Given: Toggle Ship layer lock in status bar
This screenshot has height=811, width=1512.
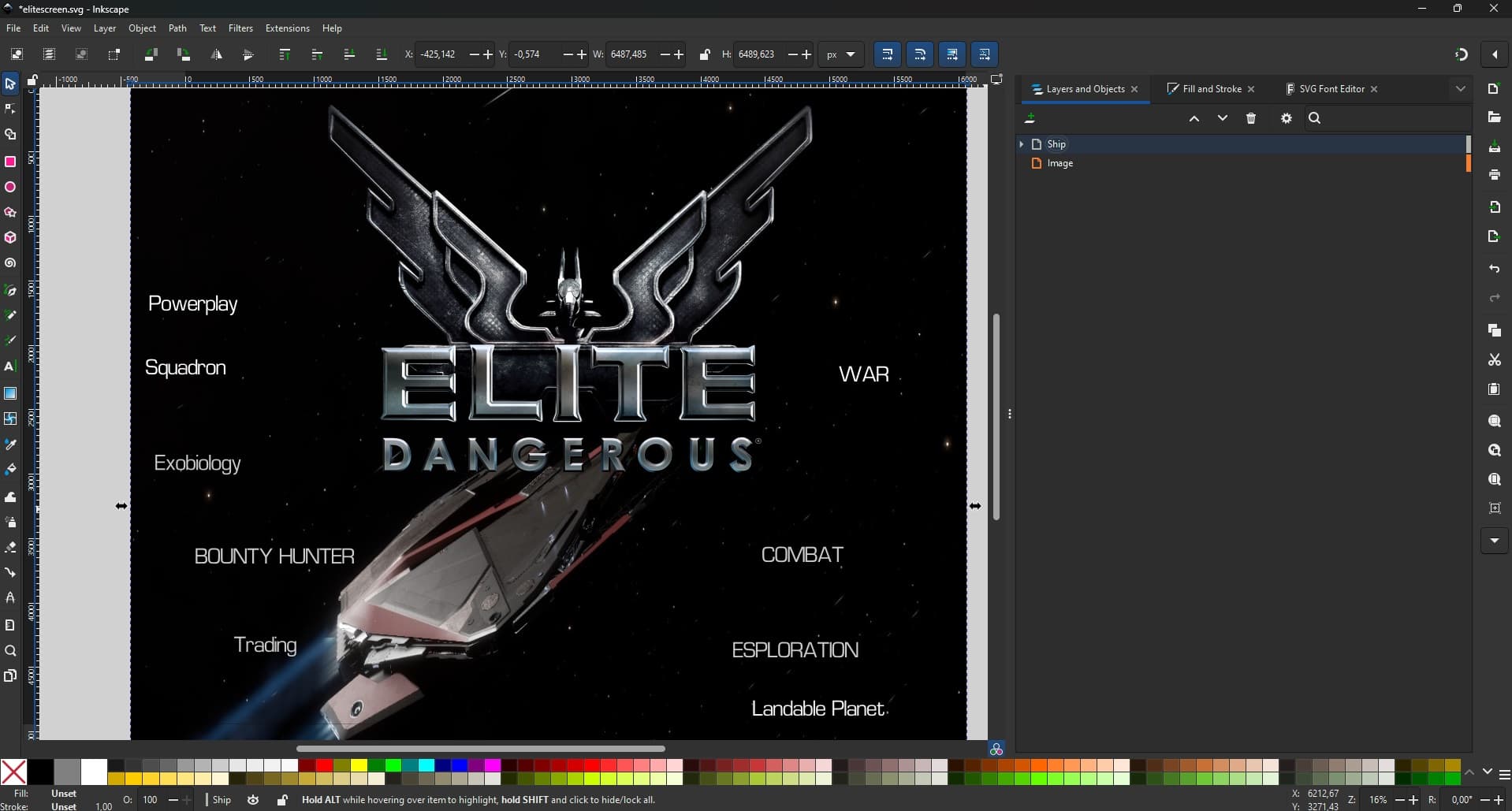Looking at the screenshot, I should tap(282, 800).
